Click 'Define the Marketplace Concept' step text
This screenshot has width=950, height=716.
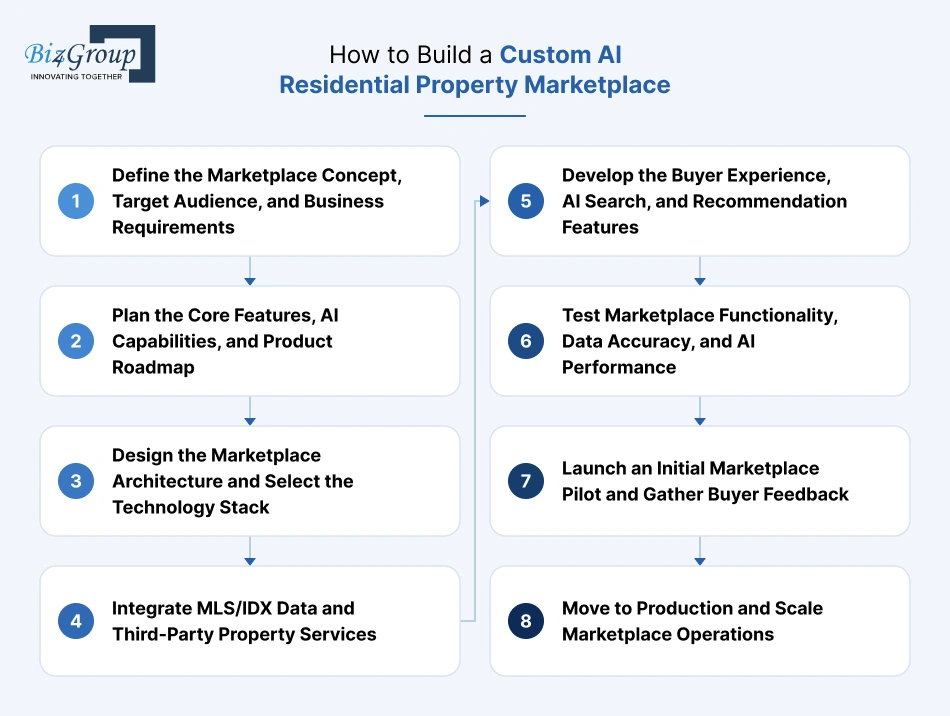pyautogui.click(x=257, y=201)
